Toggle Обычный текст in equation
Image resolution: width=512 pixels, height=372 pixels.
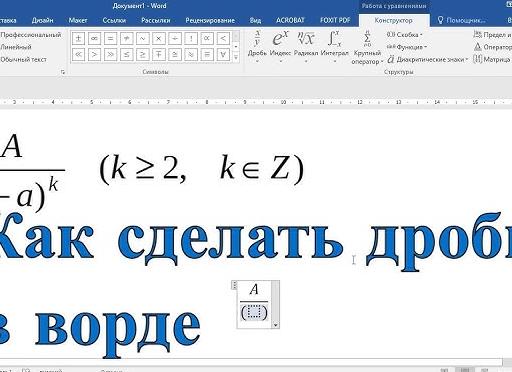[x=23, y=60]
